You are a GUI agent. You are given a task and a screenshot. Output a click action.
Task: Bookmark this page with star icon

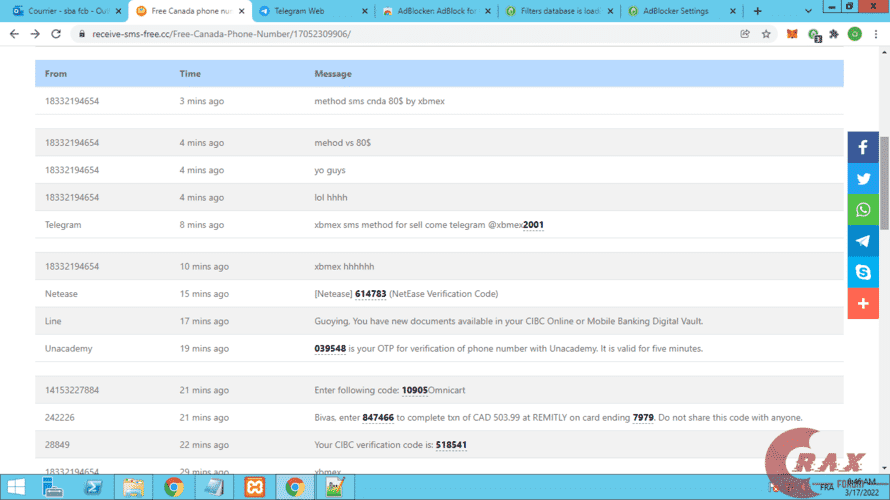coord(766,34)
